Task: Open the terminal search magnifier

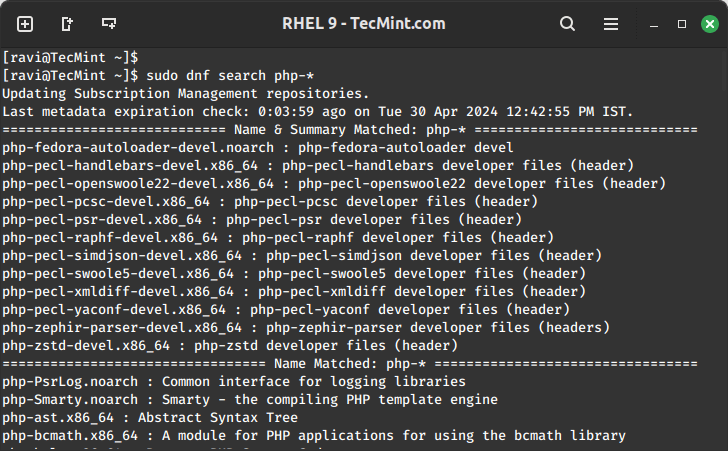Action: tap(567, 23)
